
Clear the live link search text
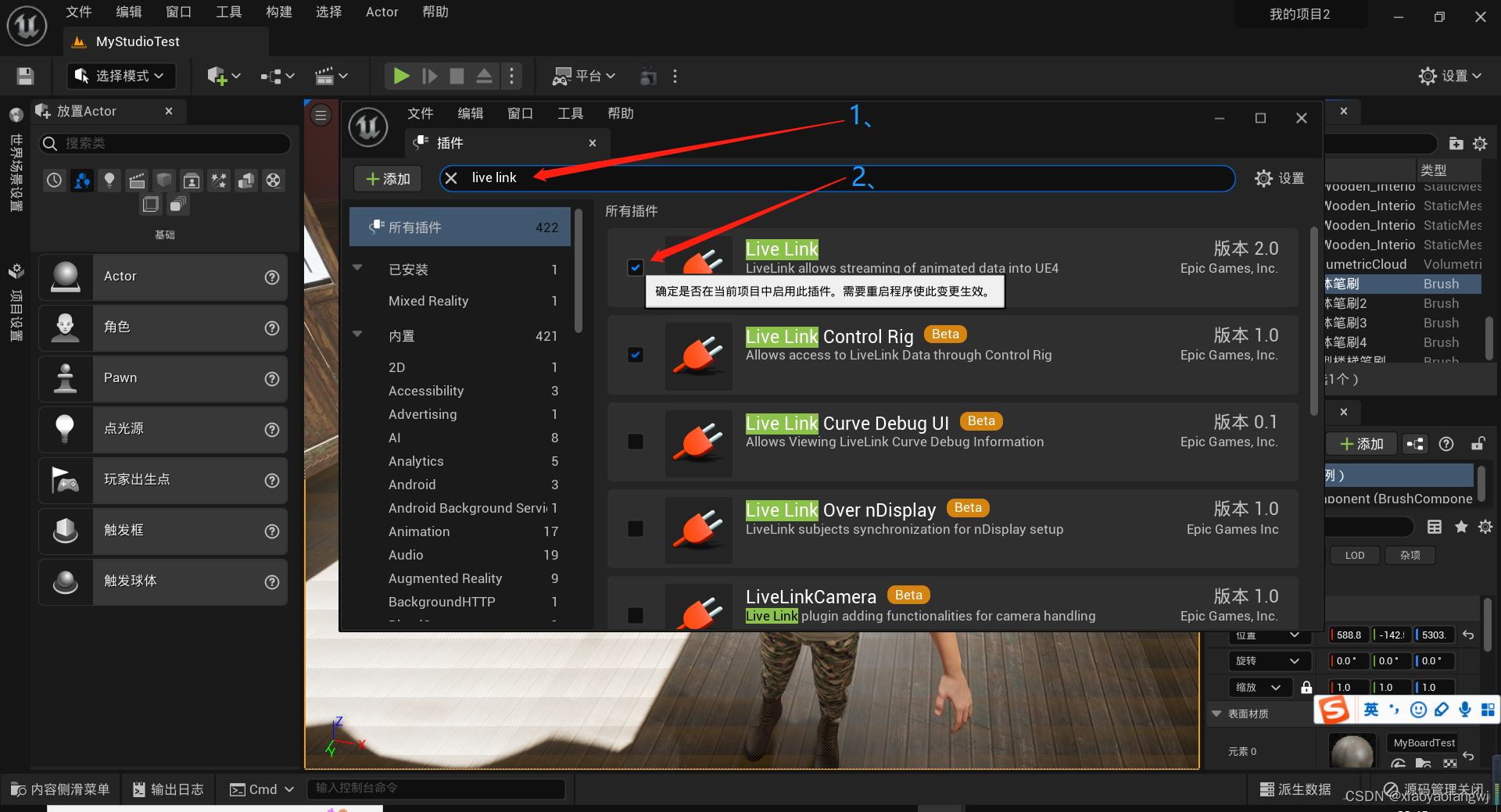click(451, 178)
